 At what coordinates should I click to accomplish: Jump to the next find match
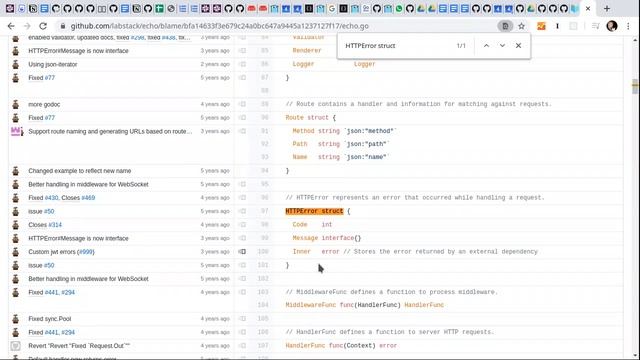502,46
